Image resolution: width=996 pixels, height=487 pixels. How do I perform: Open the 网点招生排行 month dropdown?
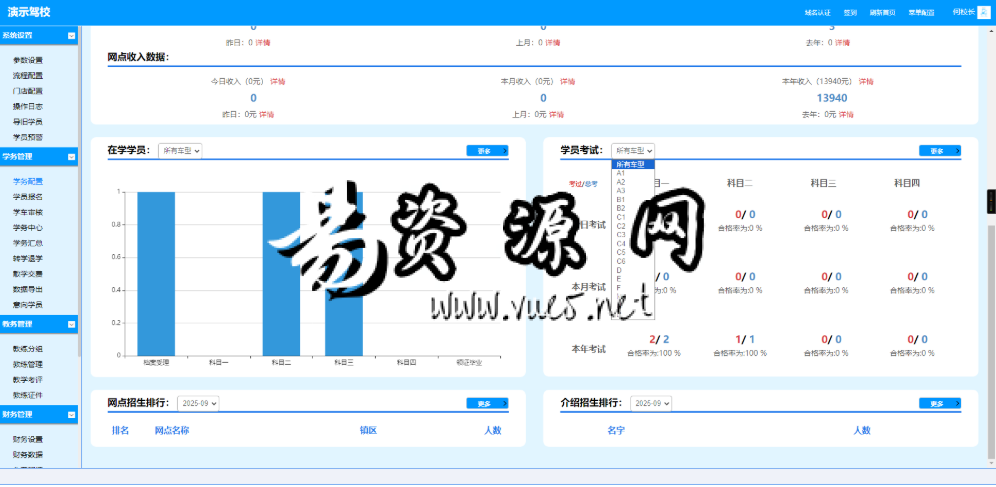[x=198, y=403]
